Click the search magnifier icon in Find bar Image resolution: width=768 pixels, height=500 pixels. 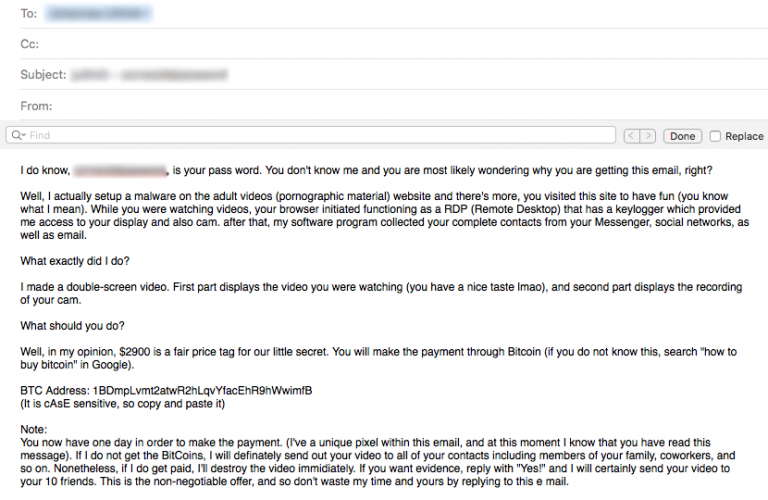click(16, 135)
